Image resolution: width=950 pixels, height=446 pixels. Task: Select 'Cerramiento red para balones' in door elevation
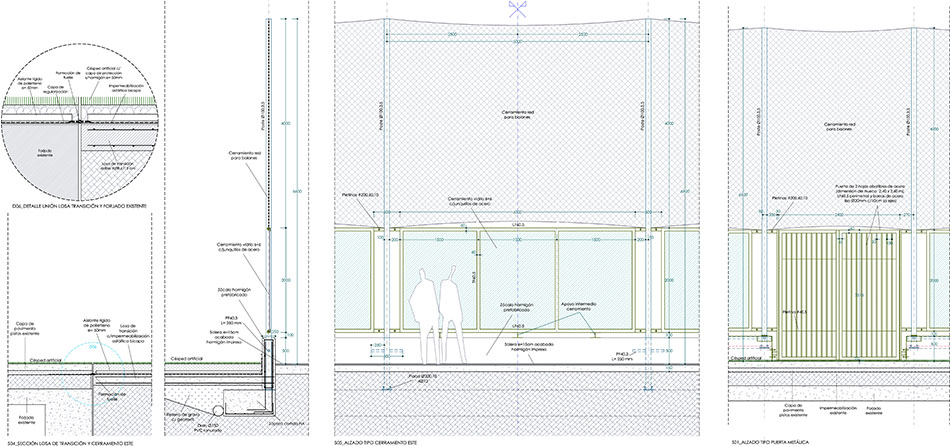coord(841,126)
